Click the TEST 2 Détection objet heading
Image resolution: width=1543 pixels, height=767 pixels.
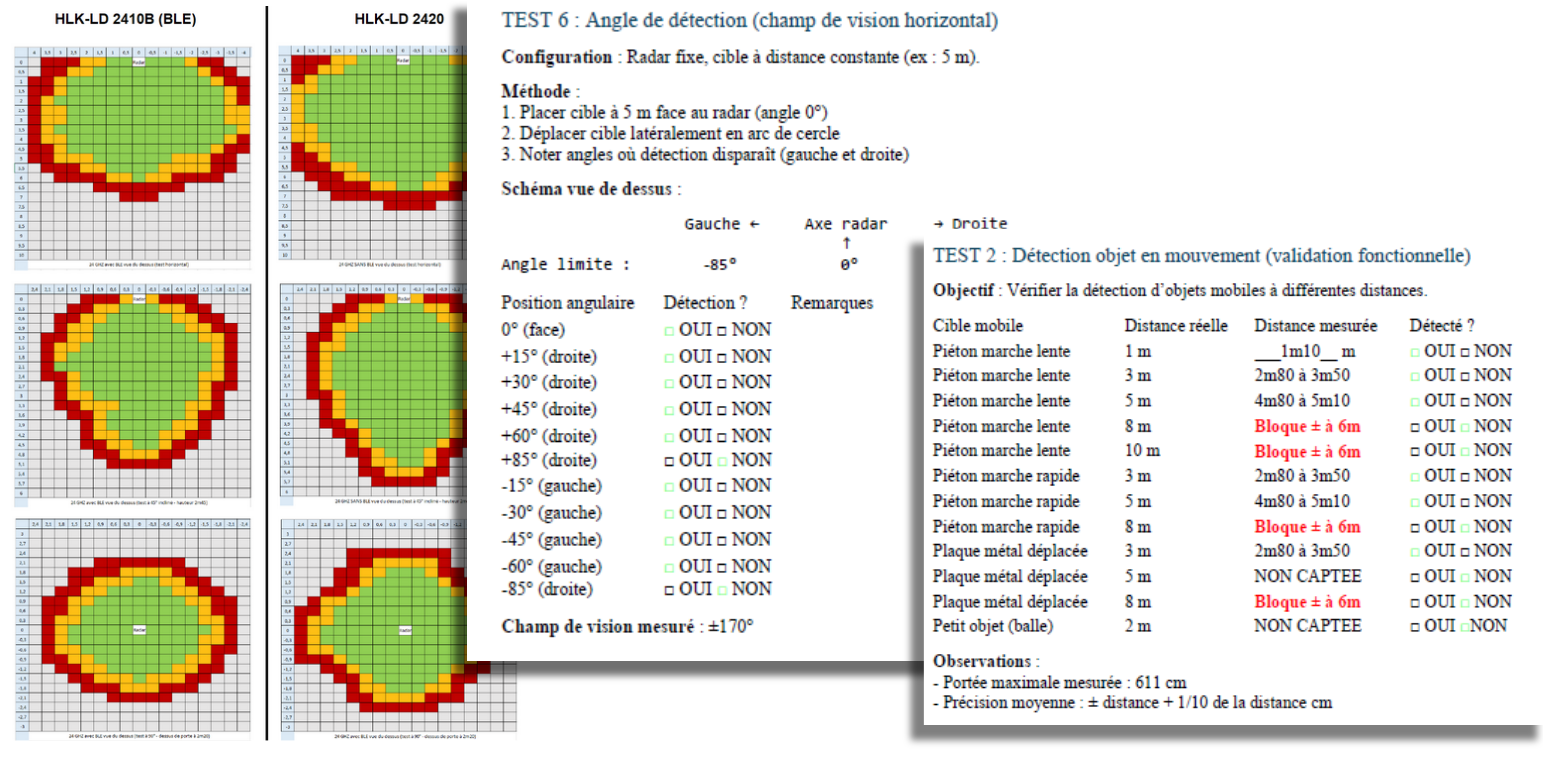click(x=1200, y=255)
